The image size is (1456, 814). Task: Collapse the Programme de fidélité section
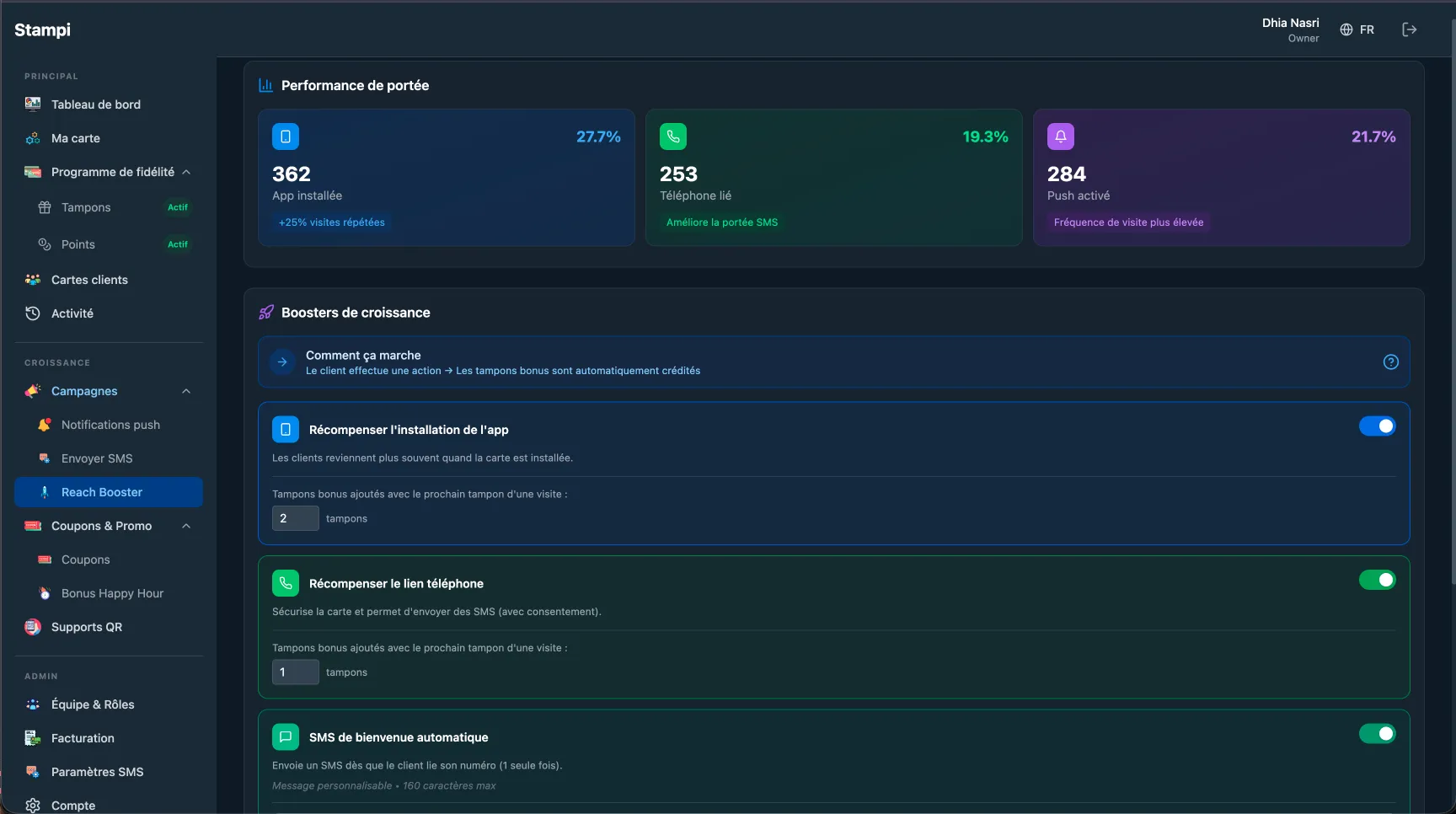(186, 172)
